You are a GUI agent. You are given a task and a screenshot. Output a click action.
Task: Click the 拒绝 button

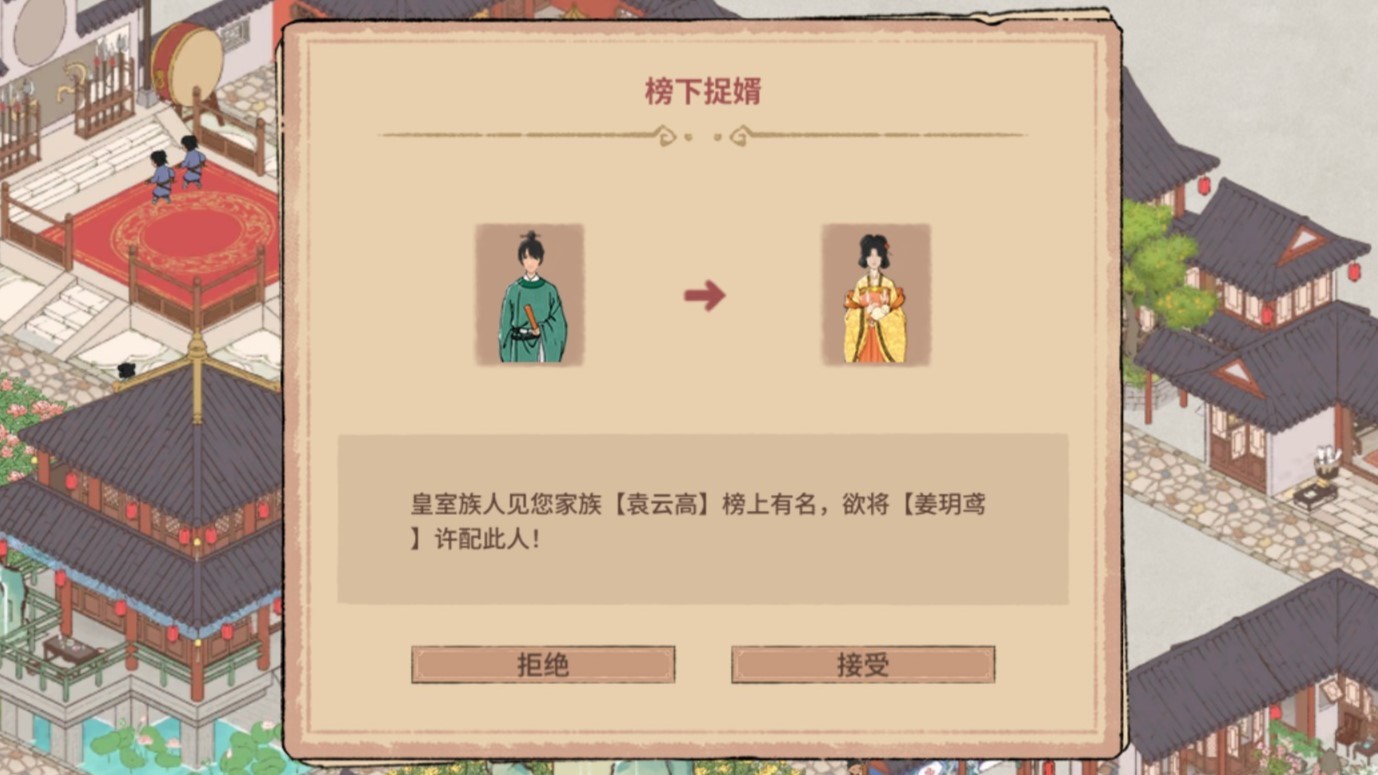[543, 664]
